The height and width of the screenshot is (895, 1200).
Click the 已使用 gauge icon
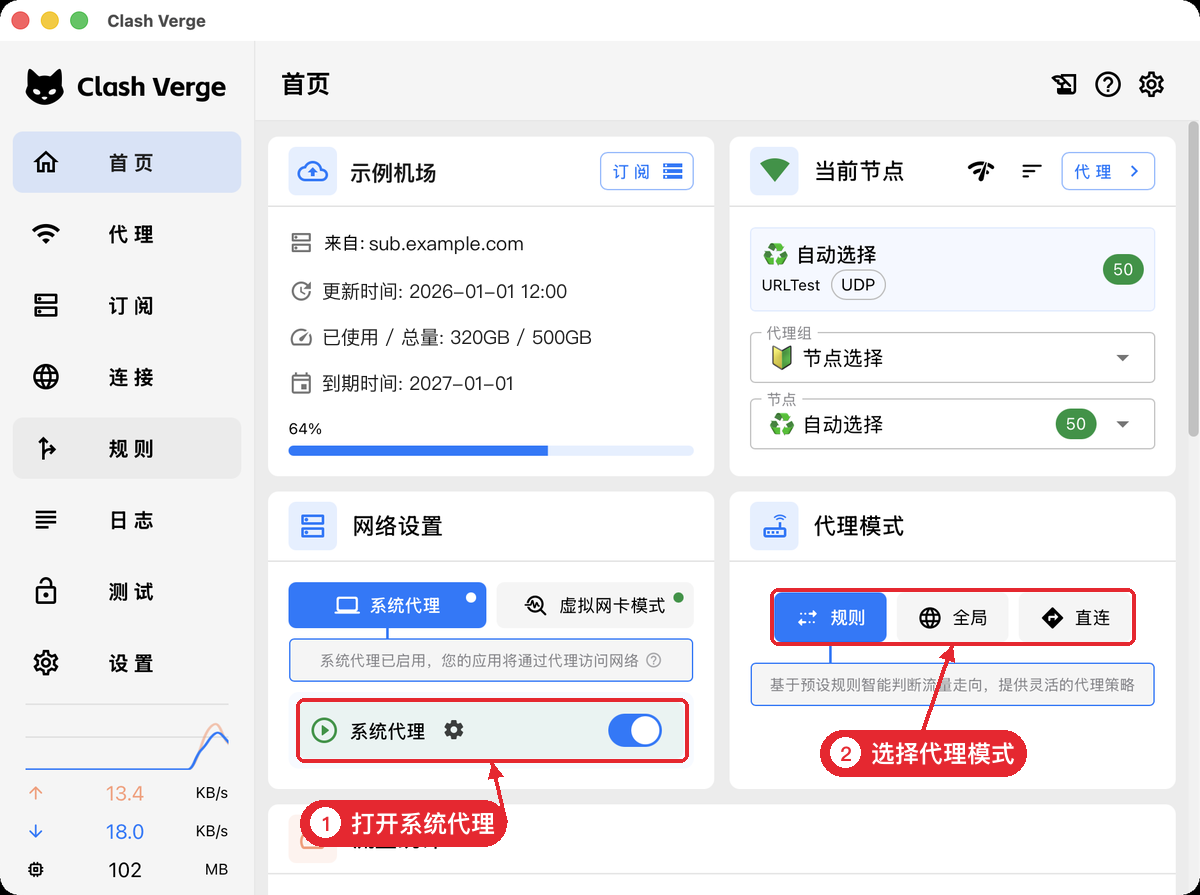(x=301, y=337)
